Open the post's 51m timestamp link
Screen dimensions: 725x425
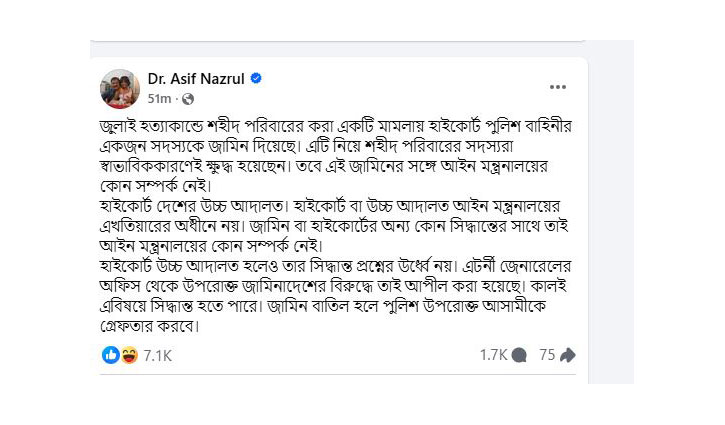click(x=158, y=98)
